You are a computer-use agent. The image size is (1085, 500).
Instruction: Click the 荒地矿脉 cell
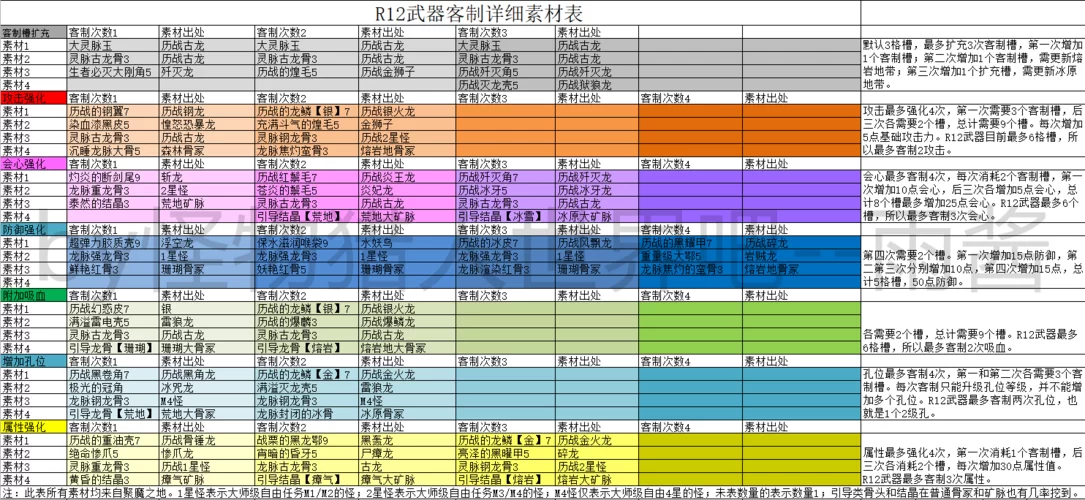coord(206,203)
